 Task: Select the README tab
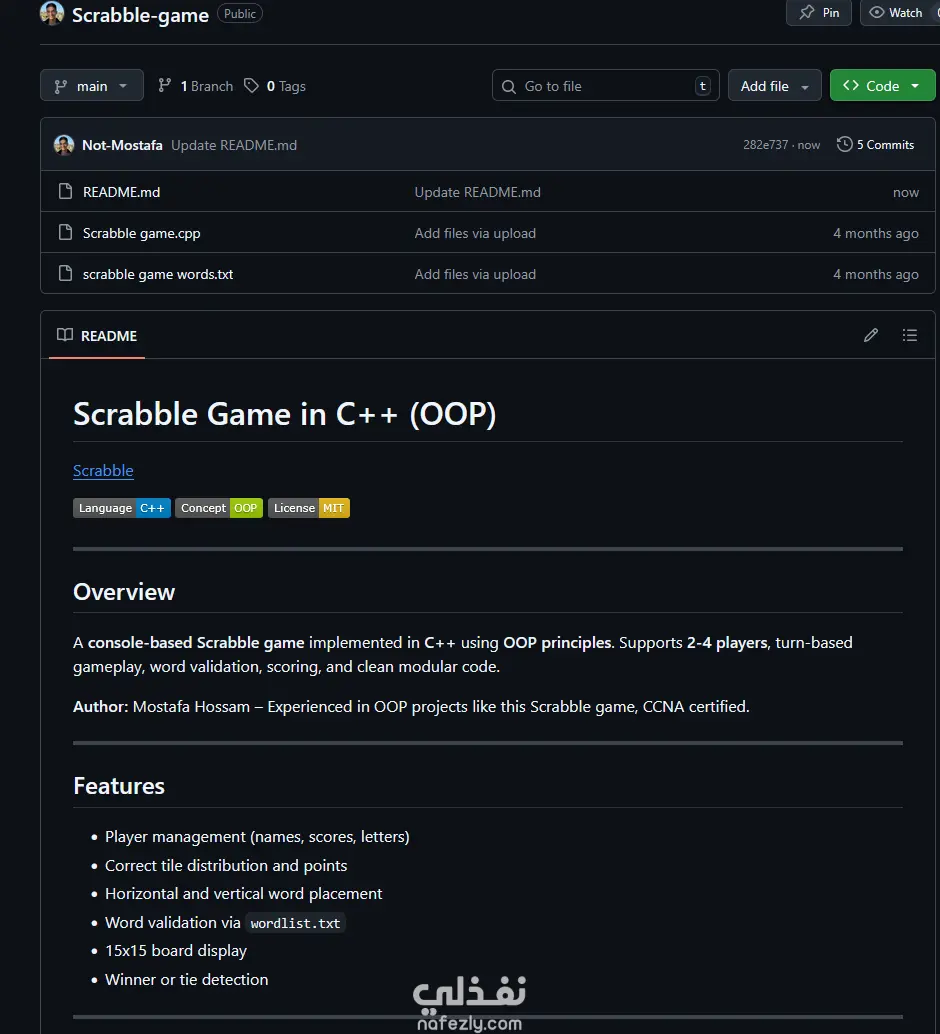point(98,336)
